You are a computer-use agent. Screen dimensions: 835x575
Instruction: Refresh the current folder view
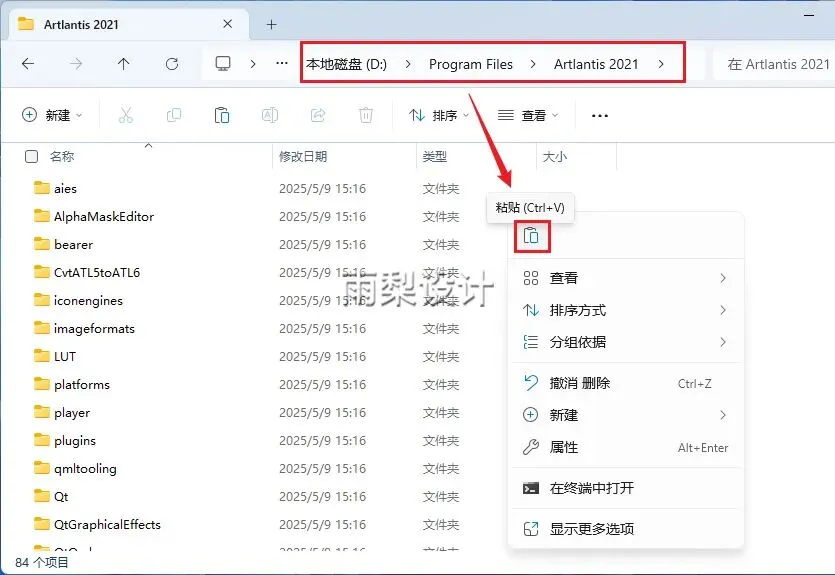point(171,64)
